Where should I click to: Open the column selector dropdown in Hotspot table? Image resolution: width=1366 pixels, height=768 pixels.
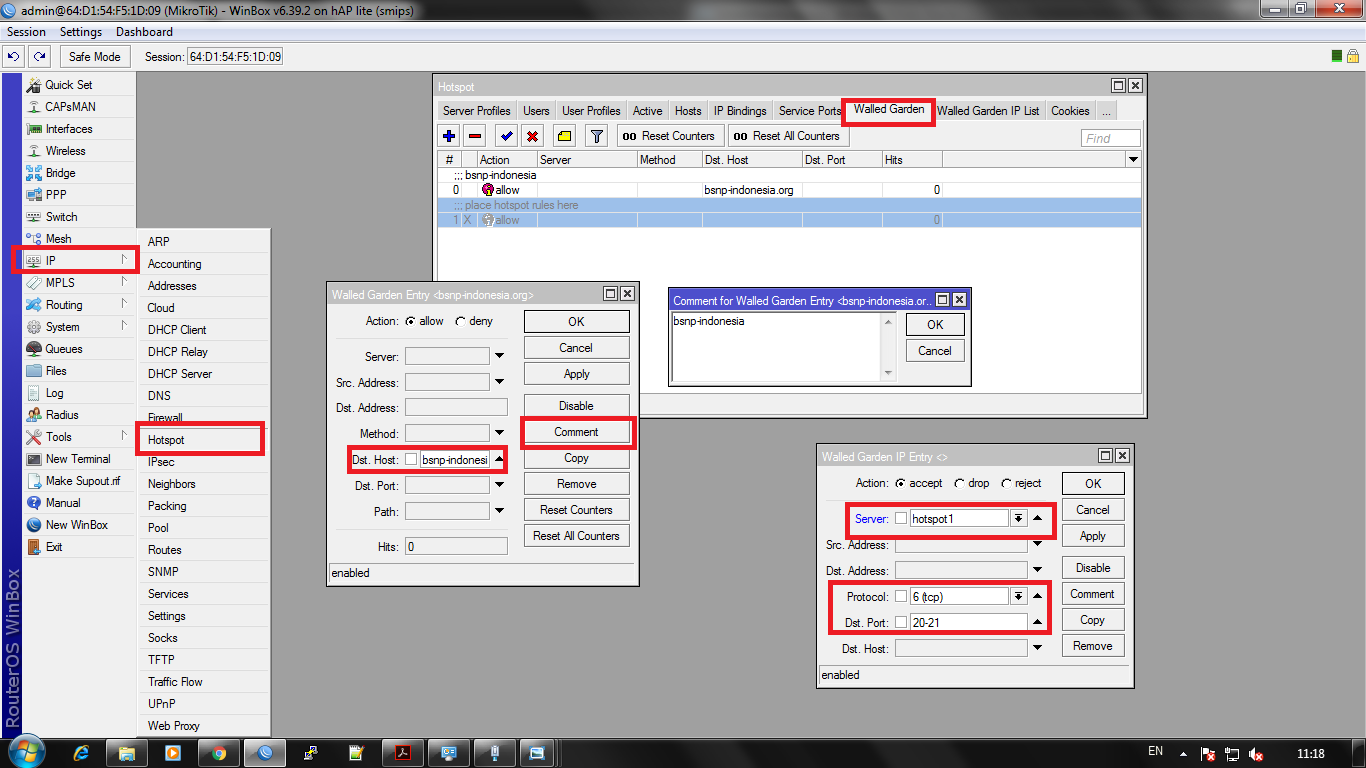coord(1133,160)
